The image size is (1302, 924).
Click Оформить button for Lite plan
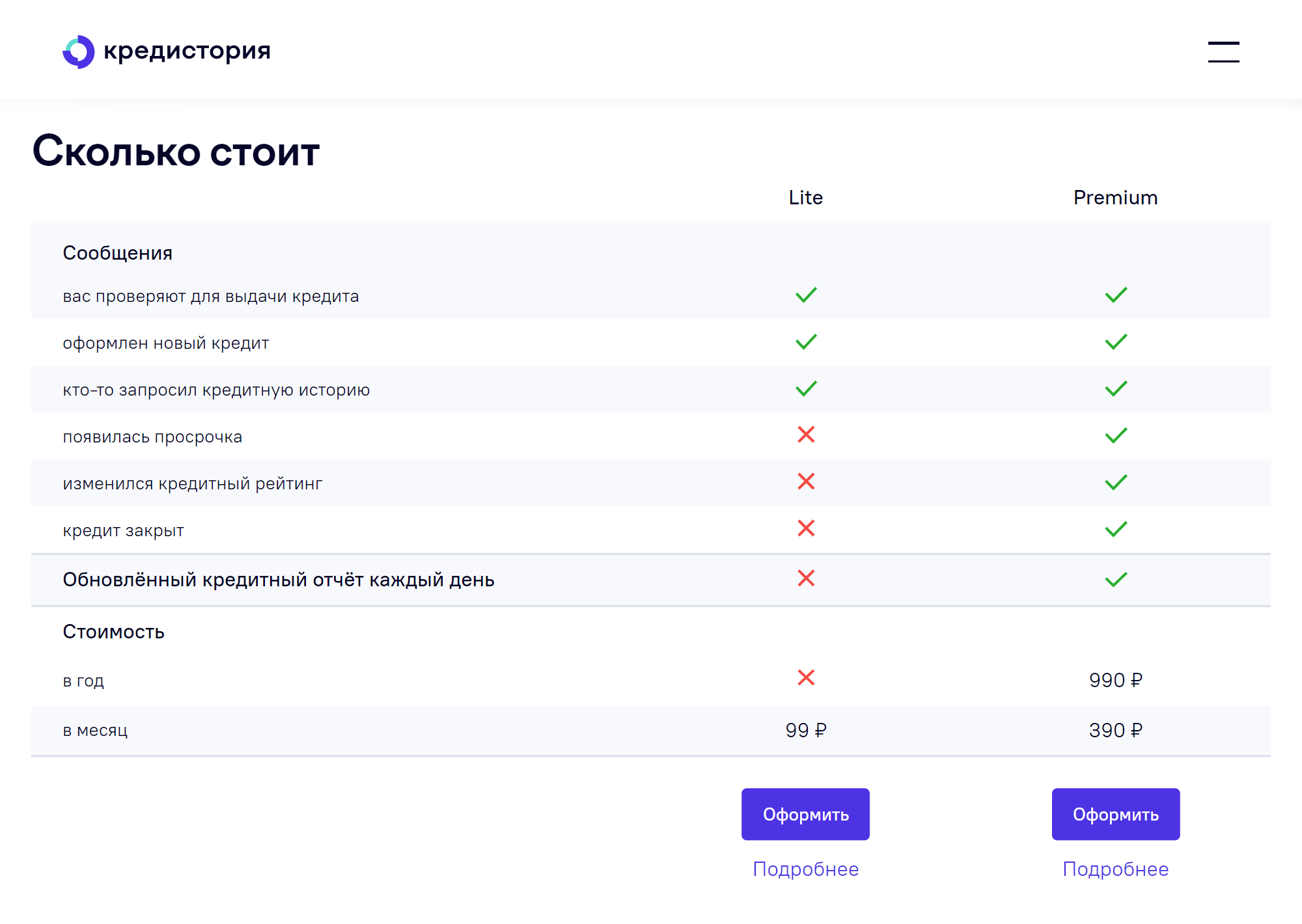805,814
